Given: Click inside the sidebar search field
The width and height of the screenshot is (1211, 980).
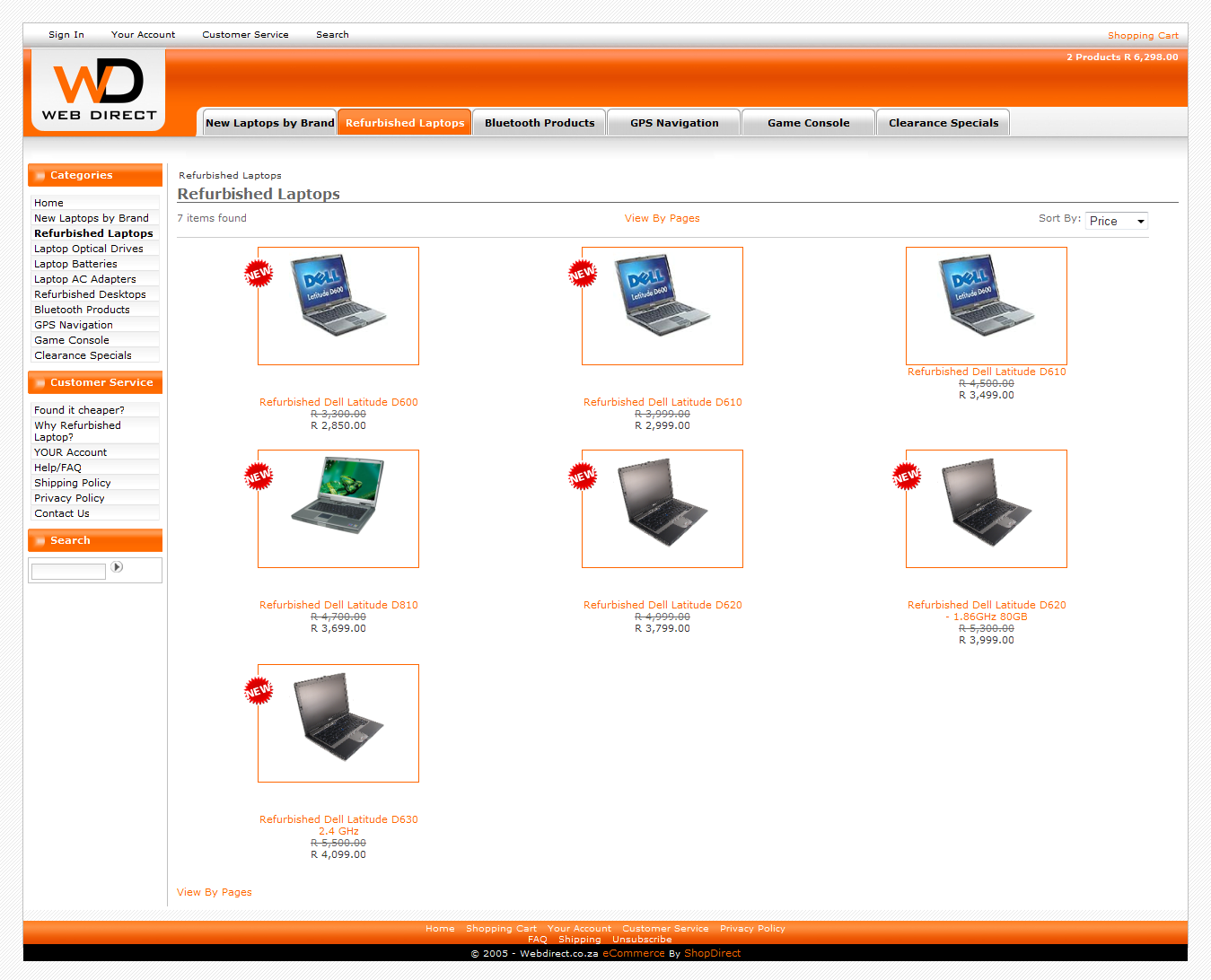Looking at the screenshot, I should pos(68,571).
